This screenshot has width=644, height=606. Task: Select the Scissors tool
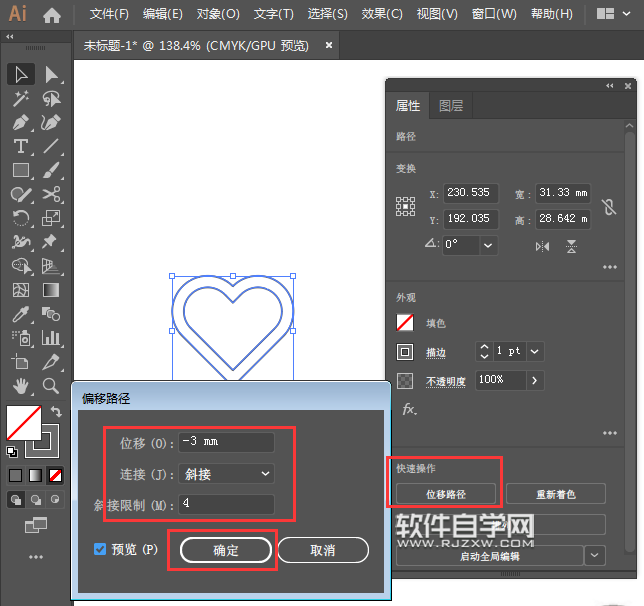(51, 194)
